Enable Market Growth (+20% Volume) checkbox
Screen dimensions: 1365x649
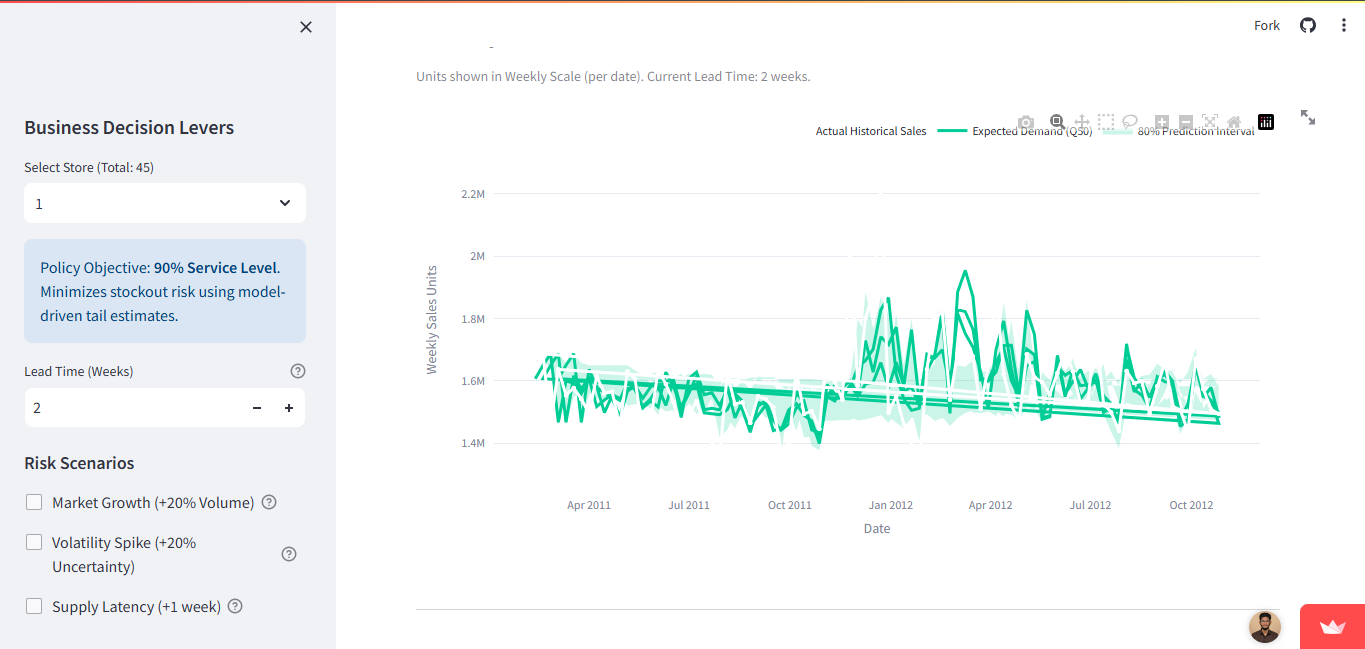click(34, 502)
